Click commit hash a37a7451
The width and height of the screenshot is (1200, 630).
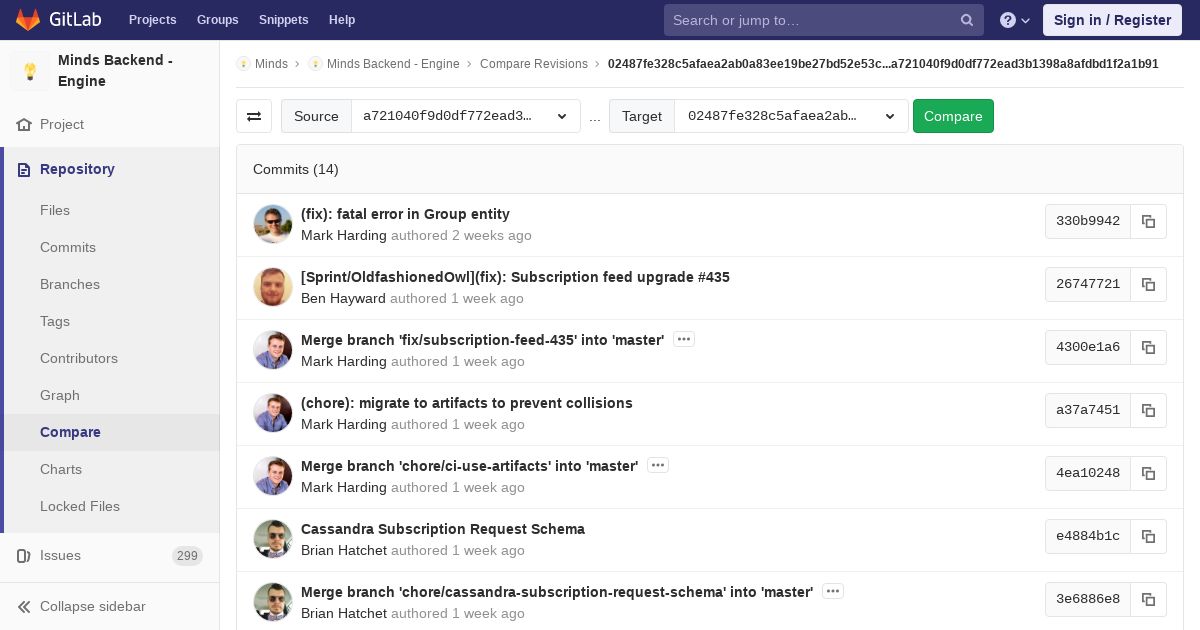[x=1088, y=410]
